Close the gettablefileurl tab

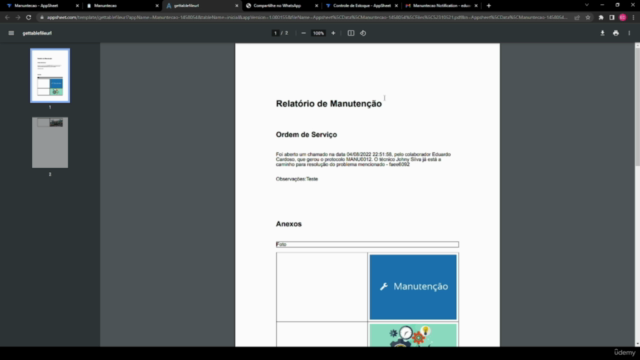[237, 6]
